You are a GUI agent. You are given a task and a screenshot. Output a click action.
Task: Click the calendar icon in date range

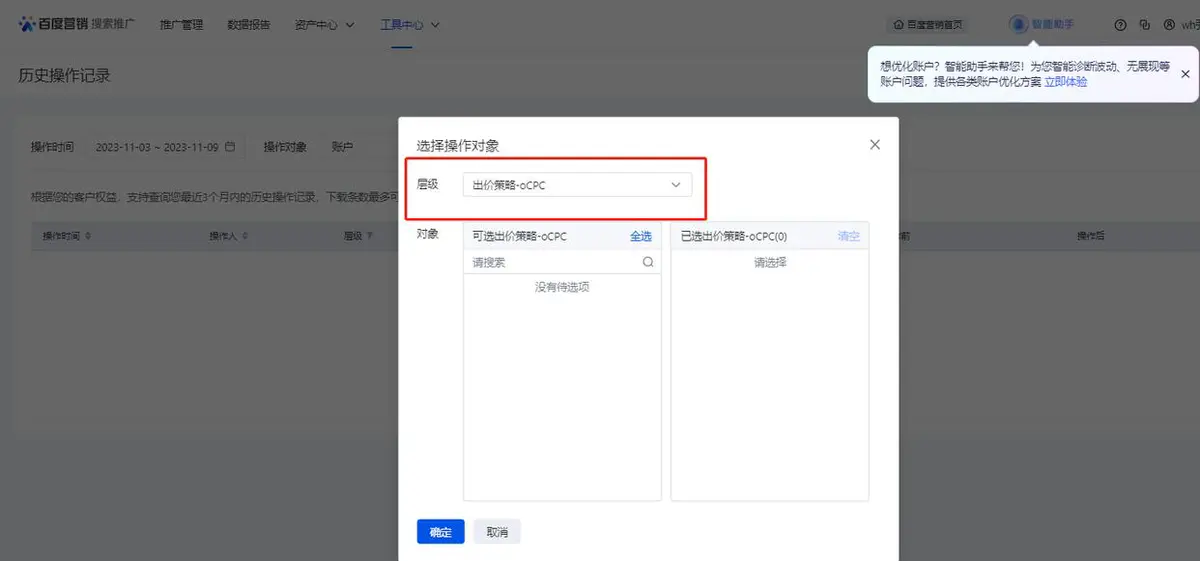[x=230, y=147]
